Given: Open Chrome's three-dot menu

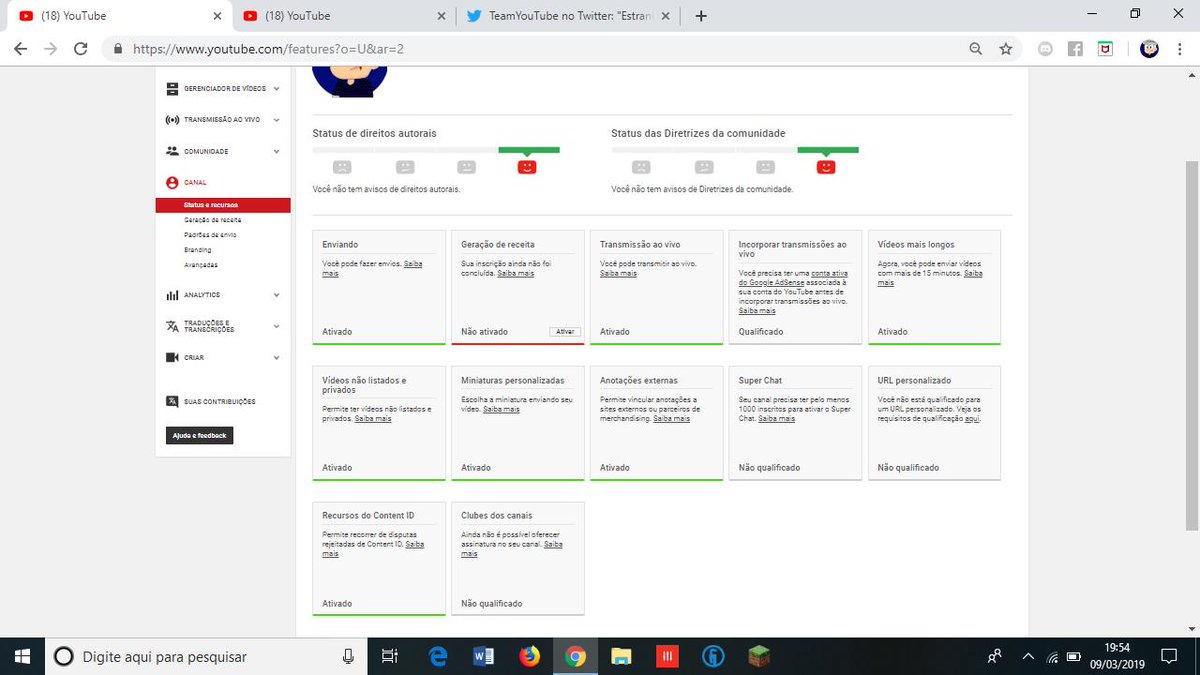Looking at the screenshot, I should (1181, 48).
